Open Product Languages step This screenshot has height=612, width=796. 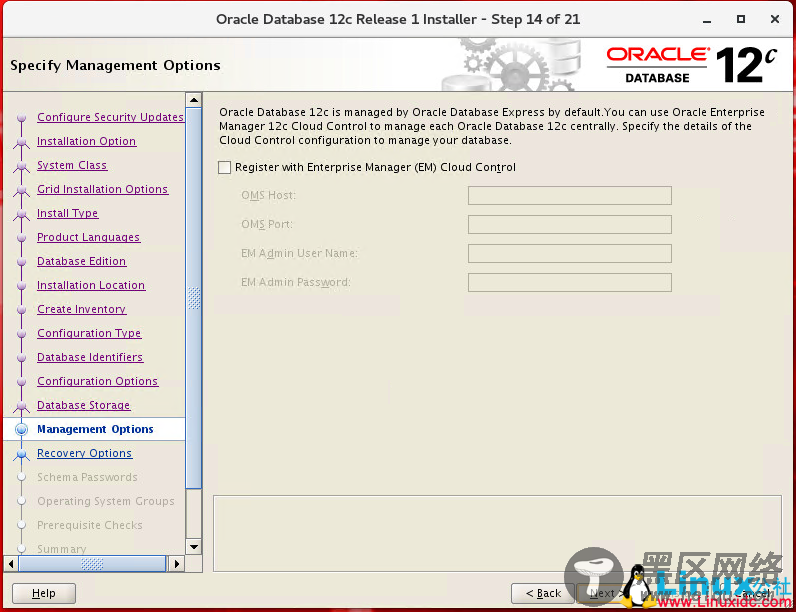click(x=88, y=237)
